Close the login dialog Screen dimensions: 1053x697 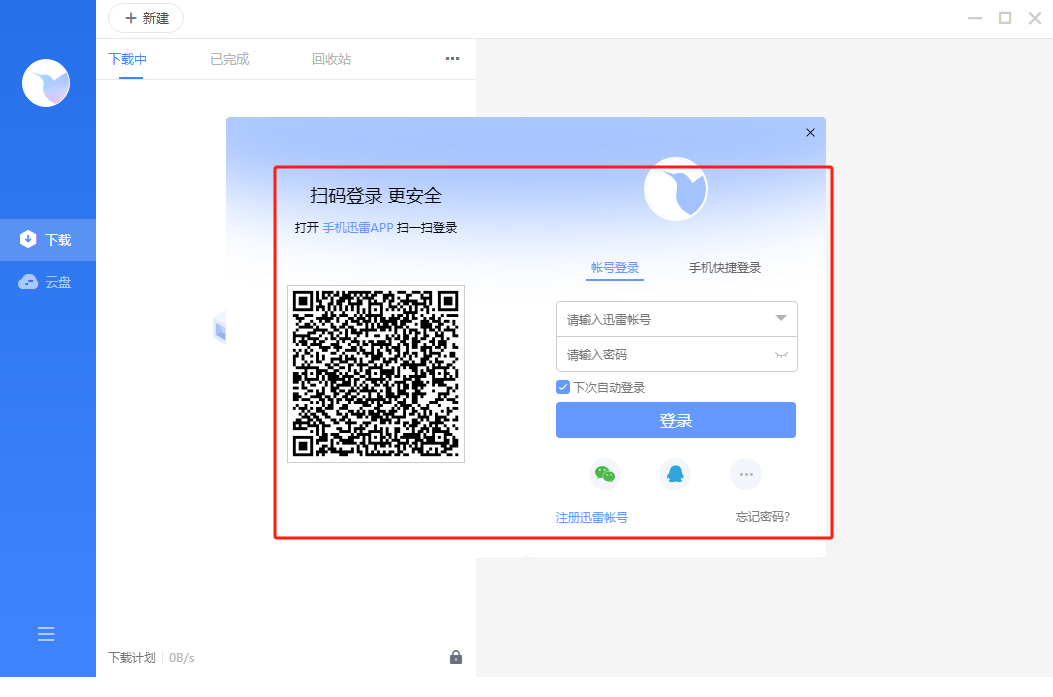pyautogui.click(x=811, y=132)
